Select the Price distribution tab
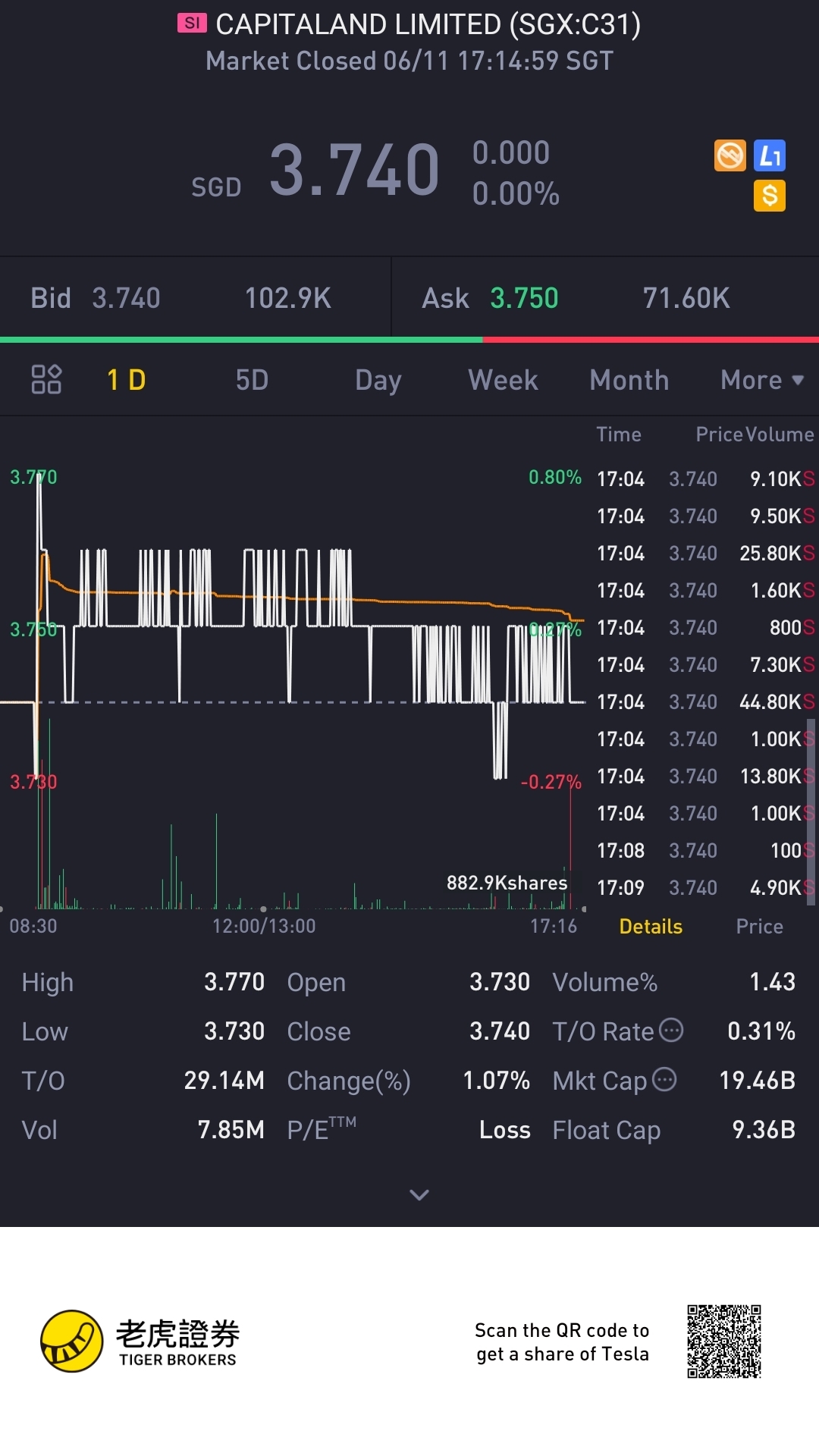819x1456 pixels. [759, 927]
